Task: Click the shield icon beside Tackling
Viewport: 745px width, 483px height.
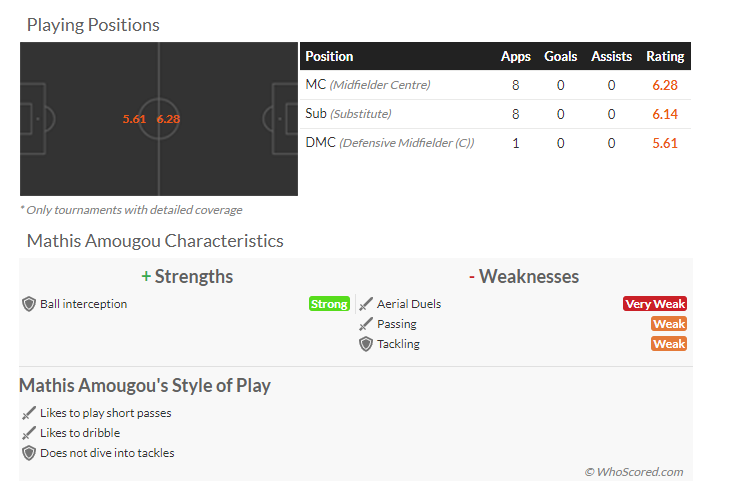Action: (366, 344)
